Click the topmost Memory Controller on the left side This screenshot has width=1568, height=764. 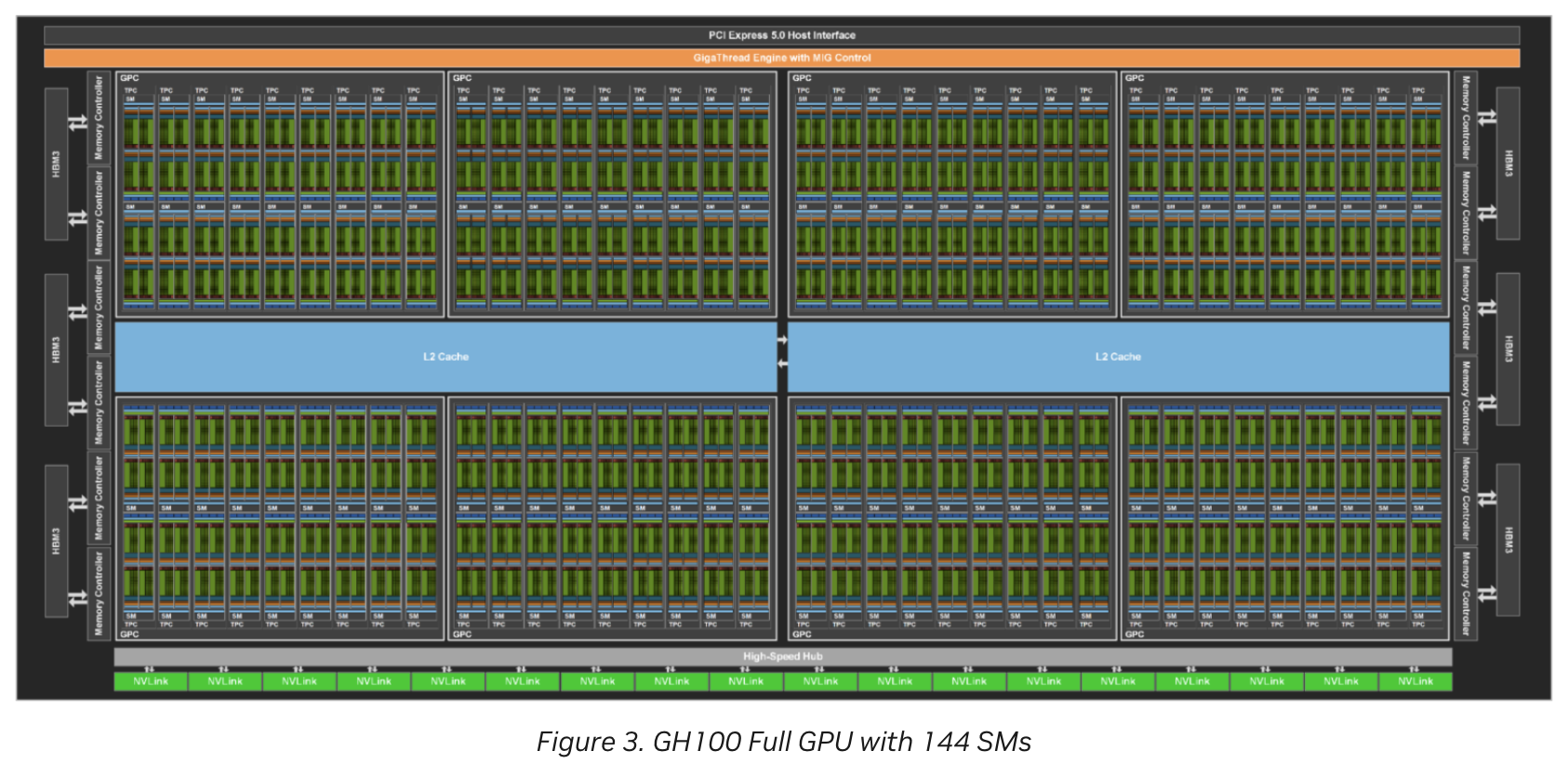pos(99,118)
